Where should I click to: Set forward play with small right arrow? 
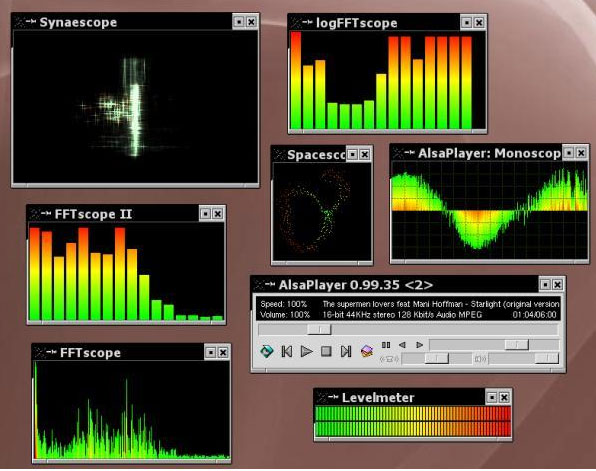(x=419, y=345)
